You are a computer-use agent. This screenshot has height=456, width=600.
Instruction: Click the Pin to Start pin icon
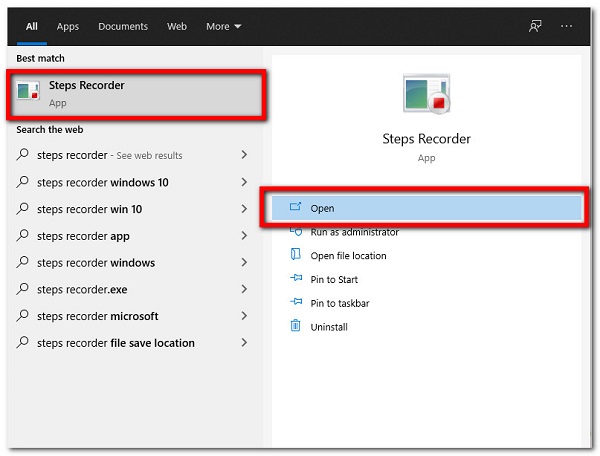click(x=296, y=278)
